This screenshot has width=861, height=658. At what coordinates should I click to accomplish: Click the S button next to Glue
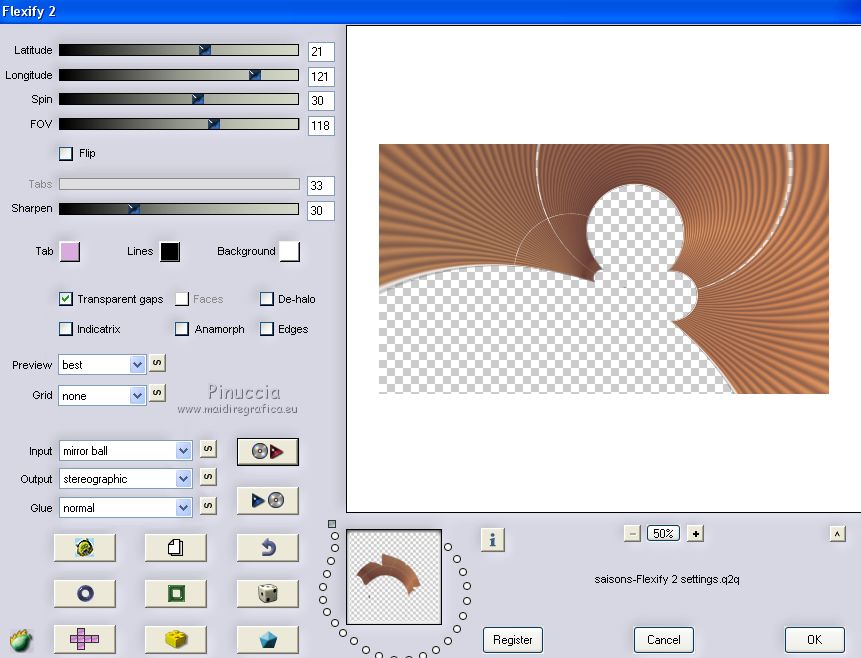click(x=208, y=505)
